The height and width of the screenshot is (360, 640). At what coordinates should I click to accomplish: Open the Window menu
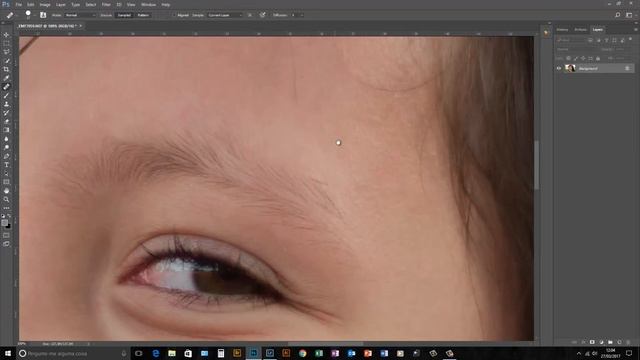click(149, 4)
